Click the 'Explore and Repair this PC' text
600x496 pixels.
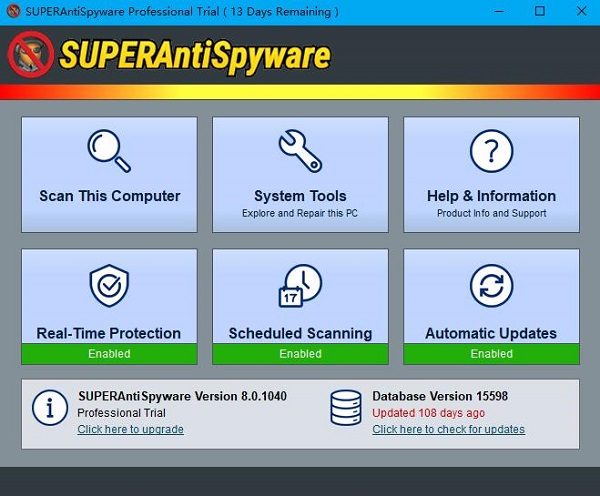tap(300, 213)
